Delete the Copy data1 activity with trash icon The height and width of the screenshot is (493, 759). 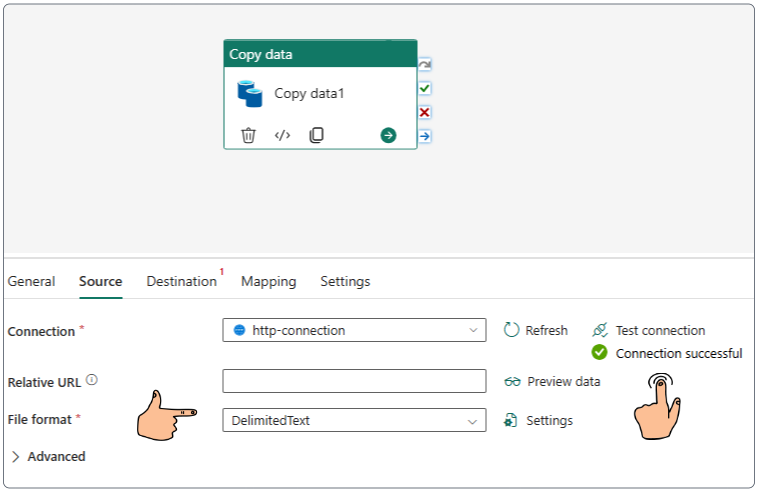click(x=248, y=135)
